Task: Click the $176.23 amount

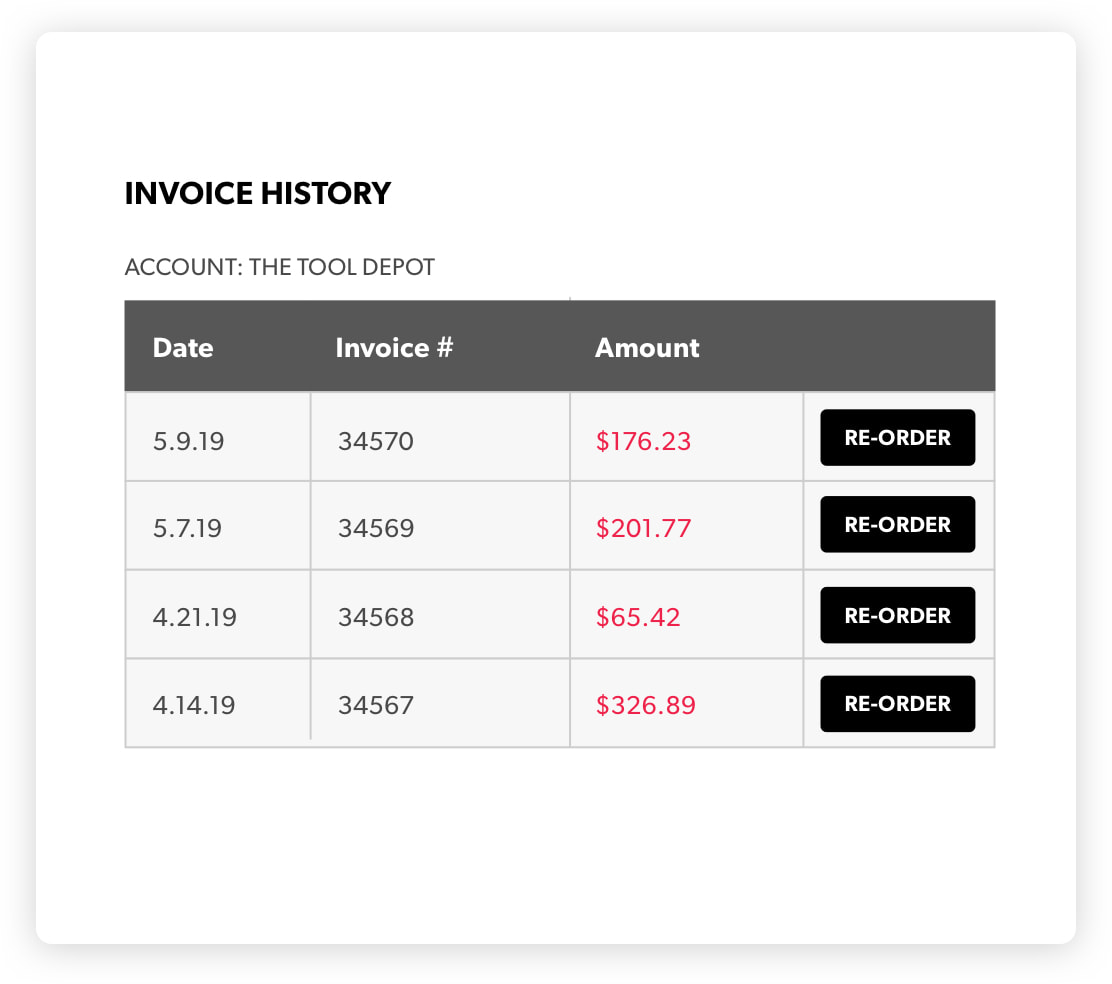Action: pyautogui.click(x=643, y=441)
